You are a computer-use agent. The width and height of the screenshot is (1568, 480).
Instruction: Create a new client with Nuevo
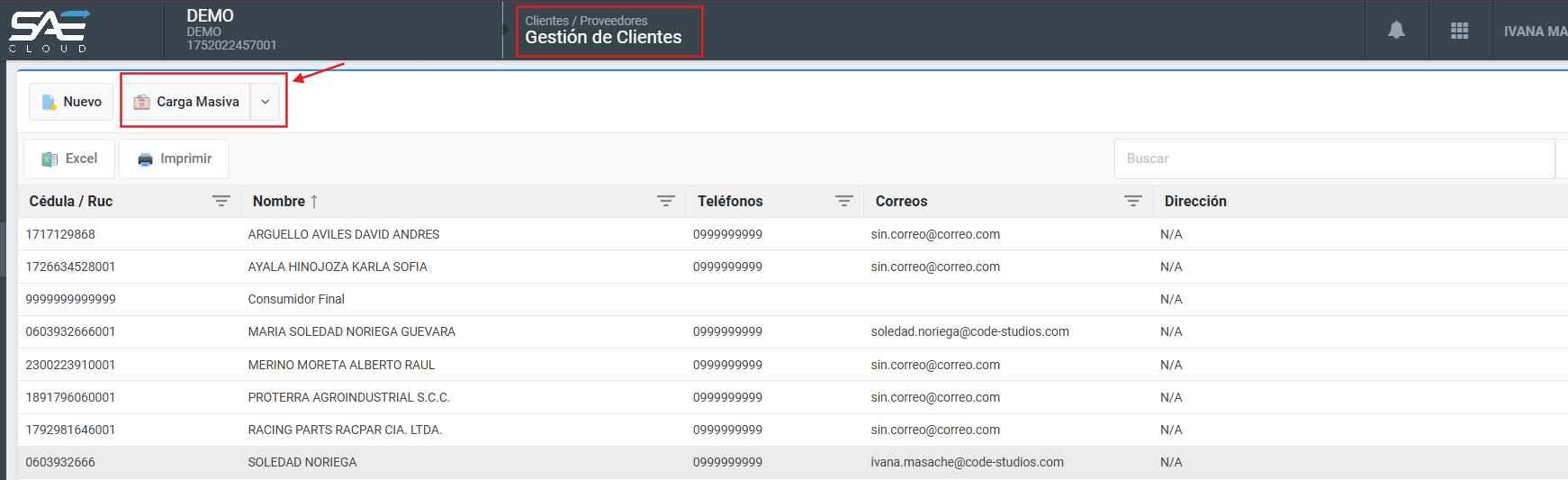tap(71, 102)
